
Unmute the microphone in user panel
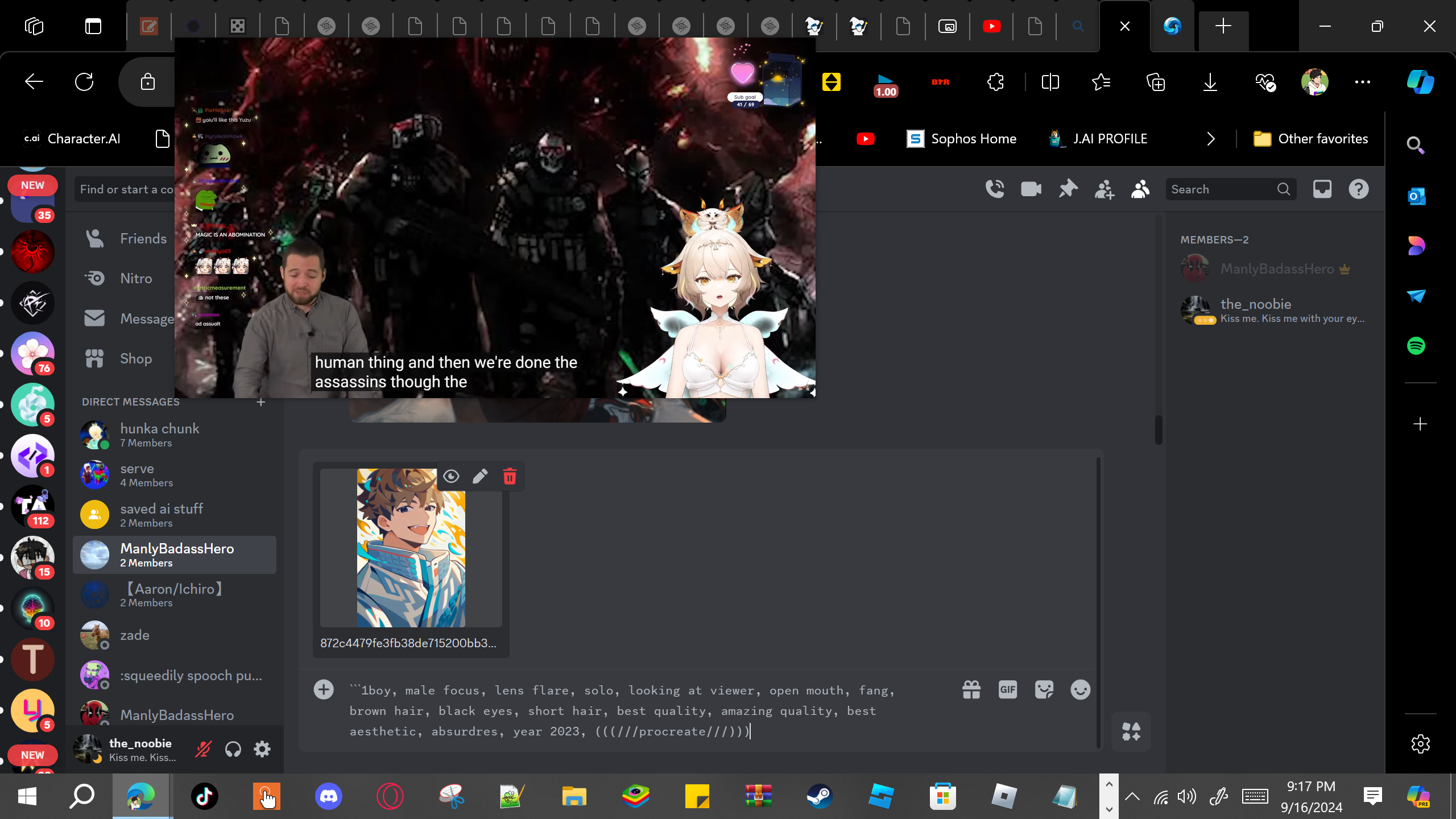(x=203, y=750)
